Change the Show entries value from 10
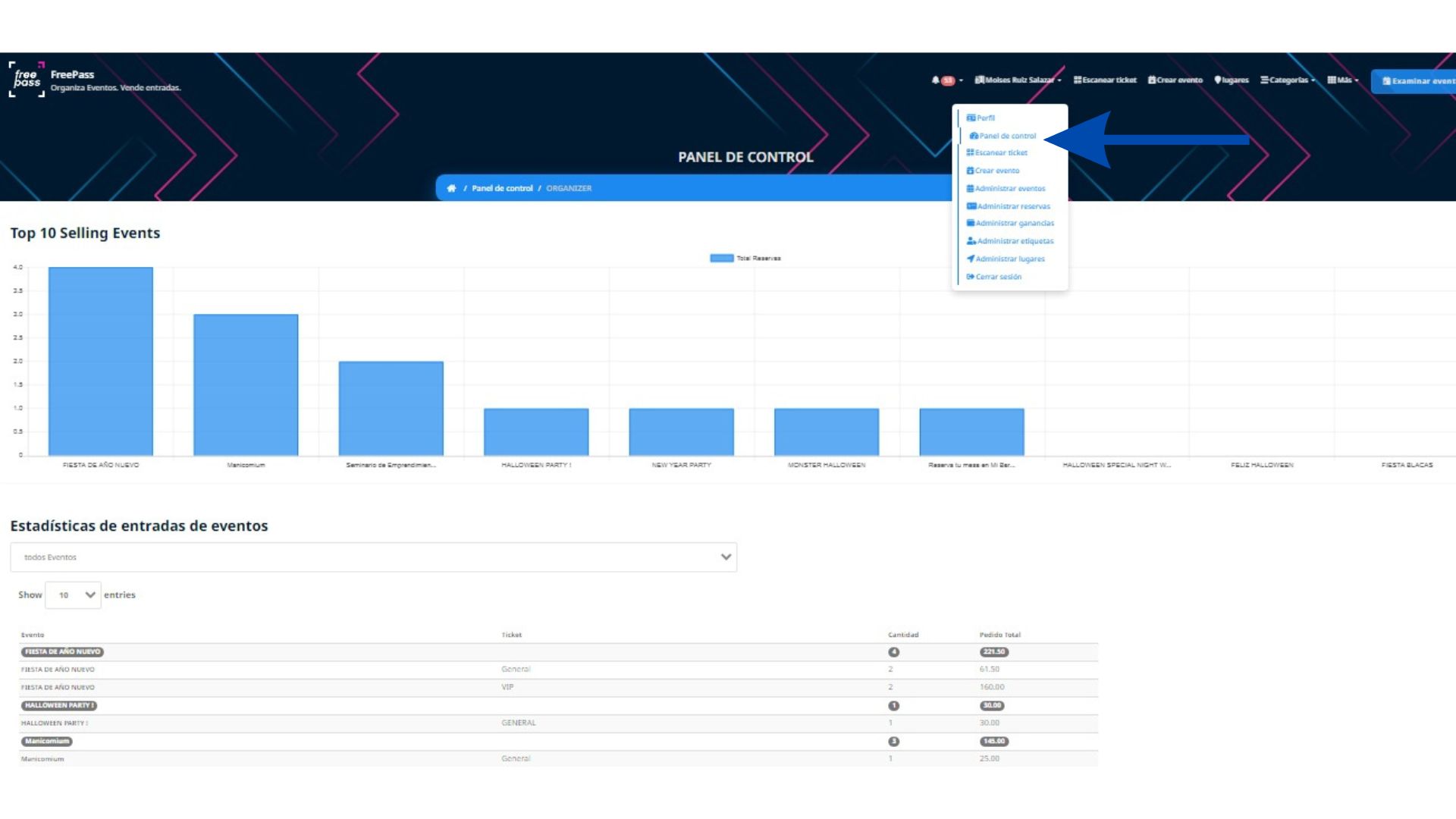Image resolution: width=1456 pixels, height=819 pixels. click(73, 595)
